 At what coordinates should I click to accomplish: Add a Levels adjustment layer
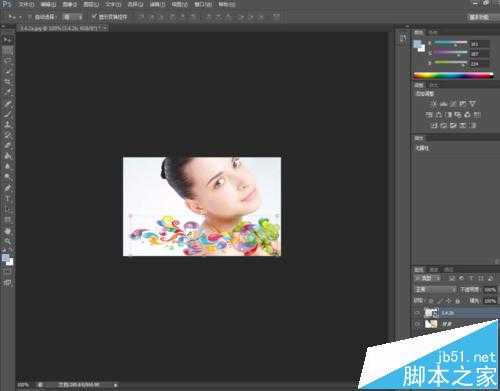[x=443, y=104]
